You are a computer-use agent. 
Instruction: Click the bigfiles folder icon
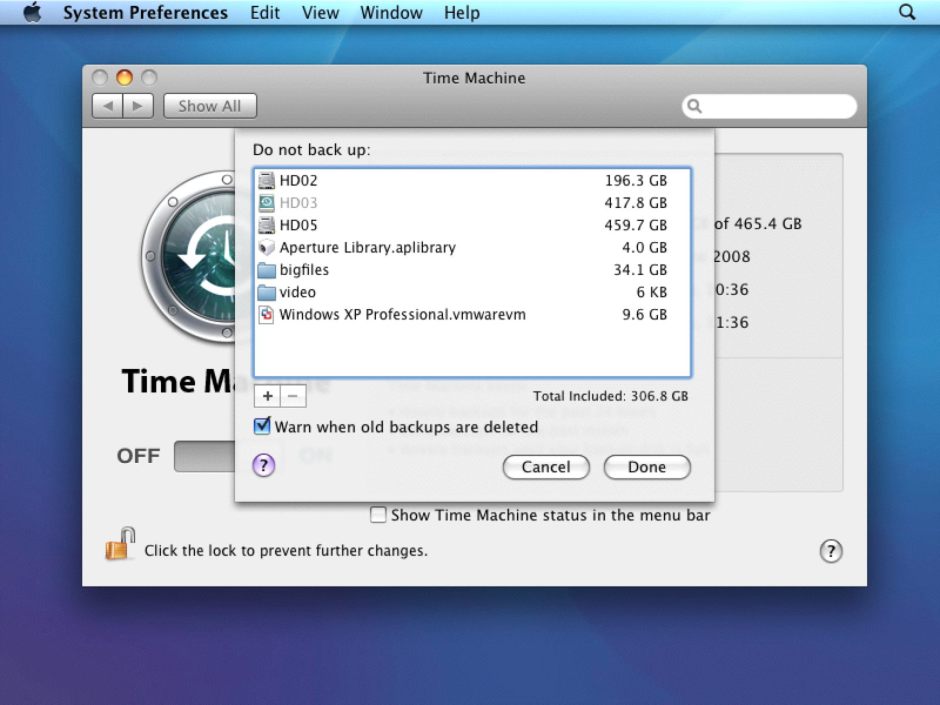pyautogui.click(x=265, y=269)
